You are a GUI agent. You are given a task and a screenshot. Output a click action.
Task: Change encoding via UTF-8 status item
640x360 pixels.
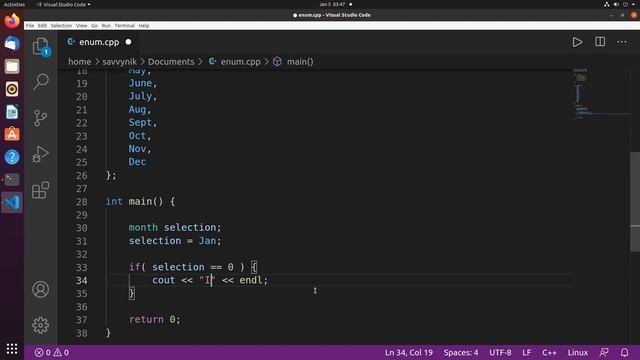tap(500, 352)
